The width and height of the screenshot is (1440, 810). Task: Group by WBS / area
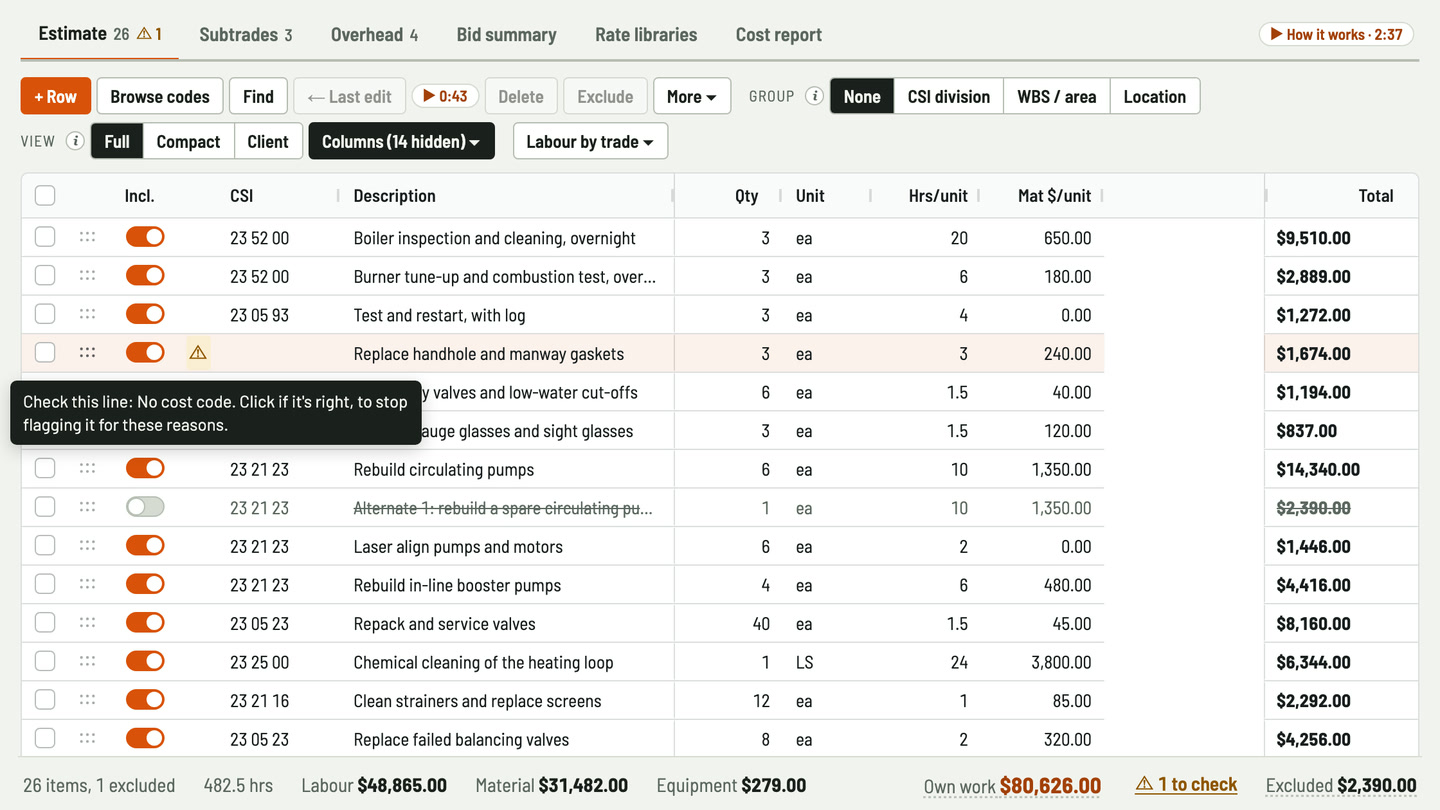1057,96
